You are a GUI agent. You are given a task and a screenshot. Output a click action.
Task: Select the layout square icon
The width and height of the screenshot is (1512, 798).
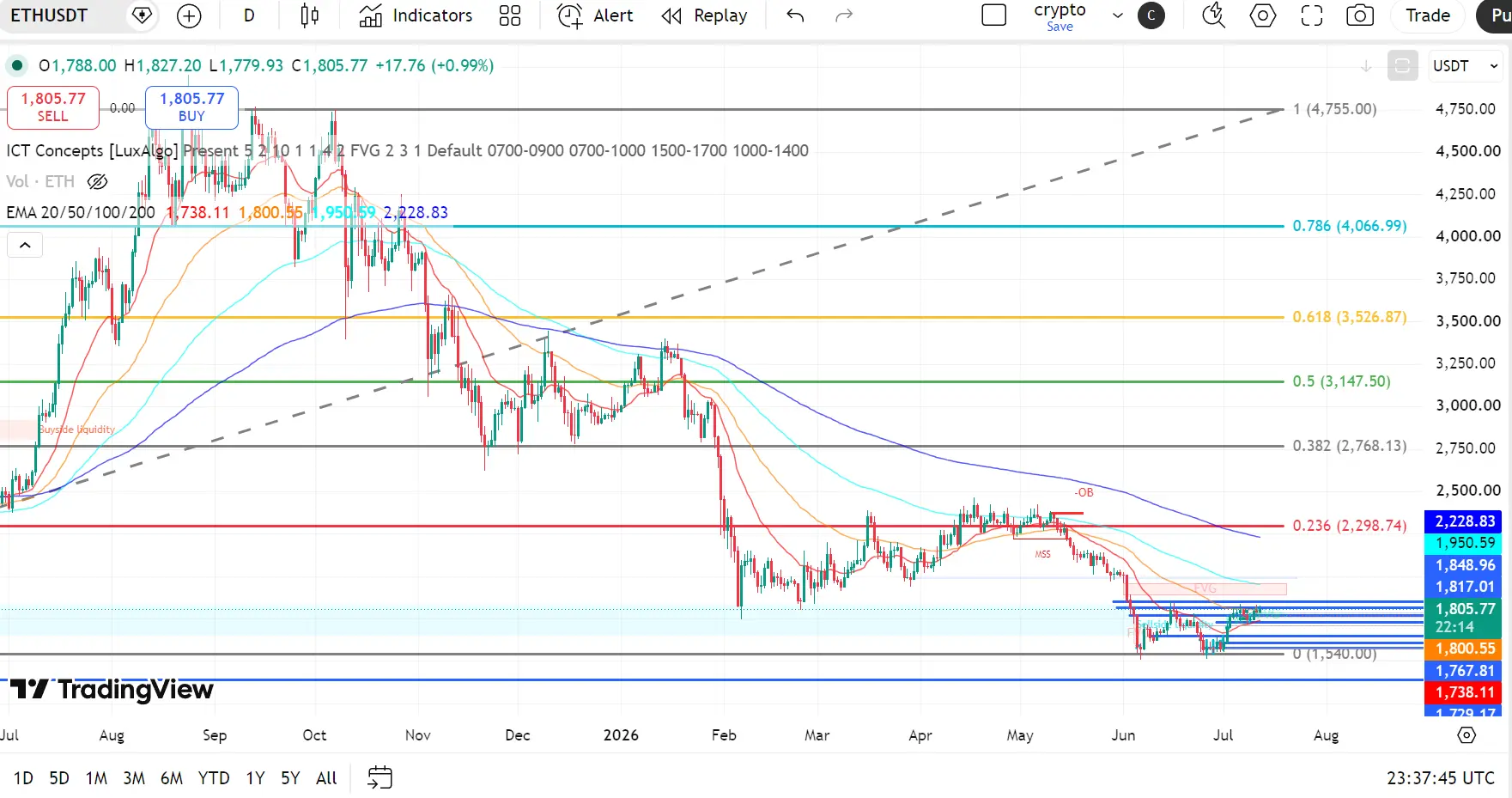click(993, 15)
